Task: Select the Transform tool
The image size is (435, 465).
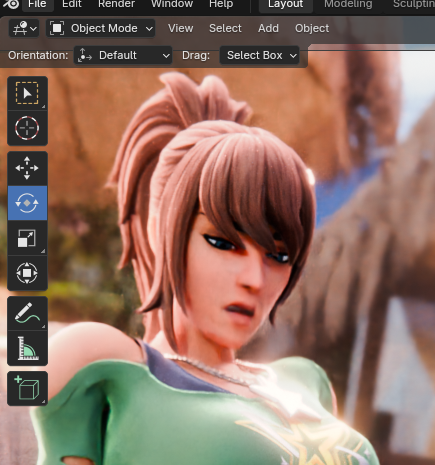Action: [27, 273]
